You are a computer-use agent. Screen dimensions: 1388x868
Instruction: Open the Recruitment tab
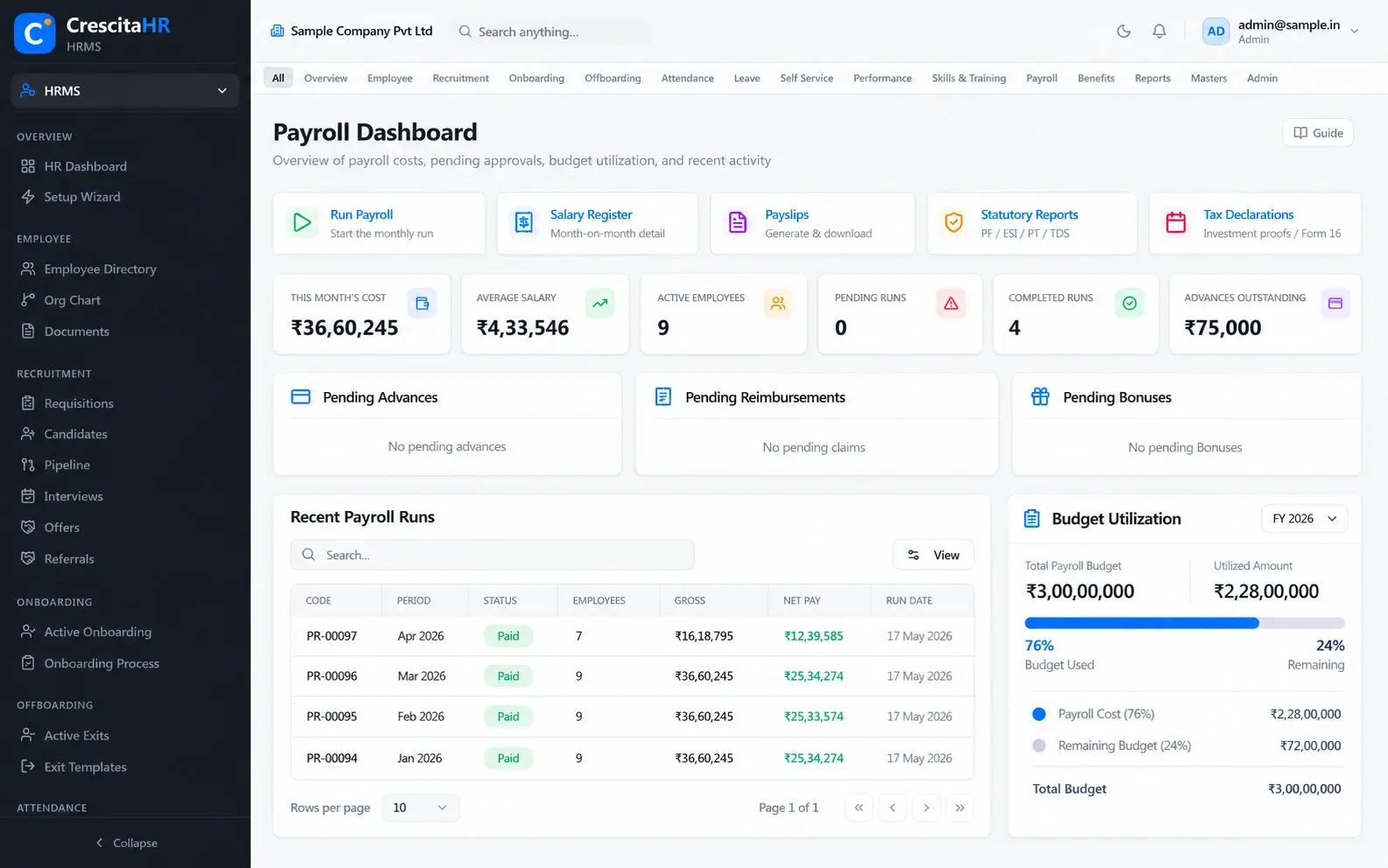[x=460, y=78]
